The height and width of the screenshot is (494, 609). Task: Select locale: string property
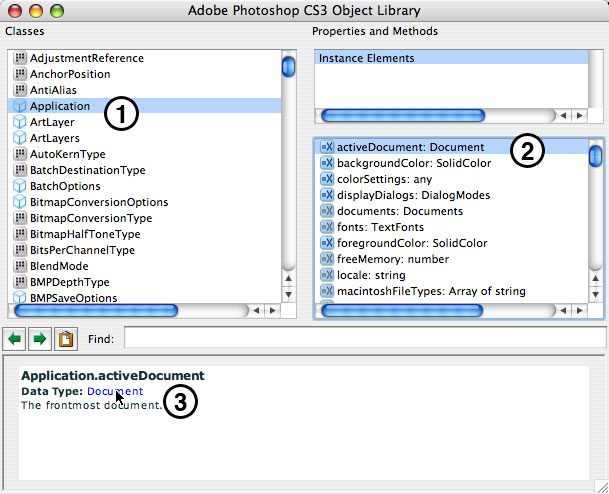pos(371,275)
